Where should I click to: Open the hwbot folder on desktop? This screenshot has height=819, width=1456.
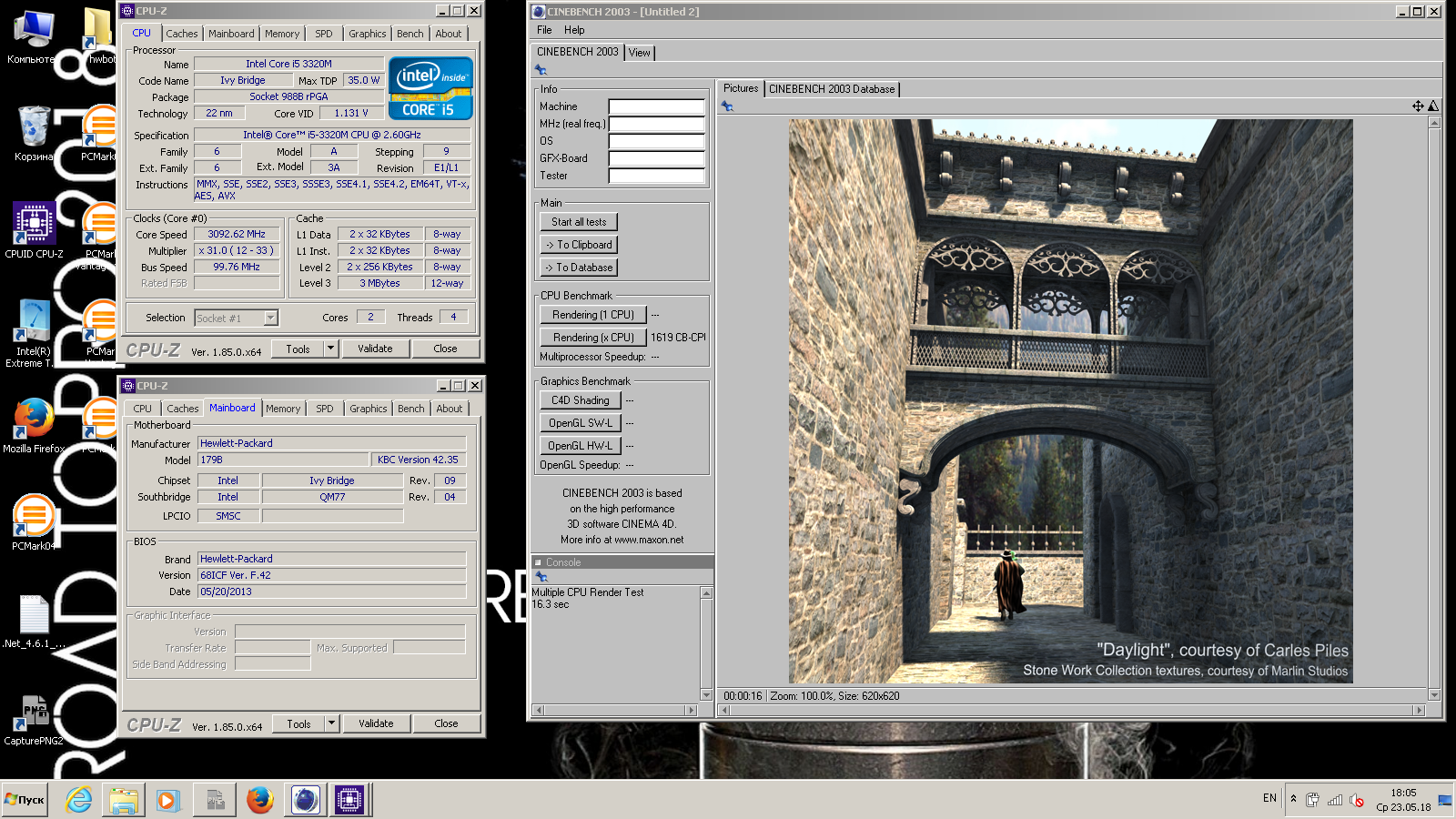pyautogui.click(x=98, y=36)
